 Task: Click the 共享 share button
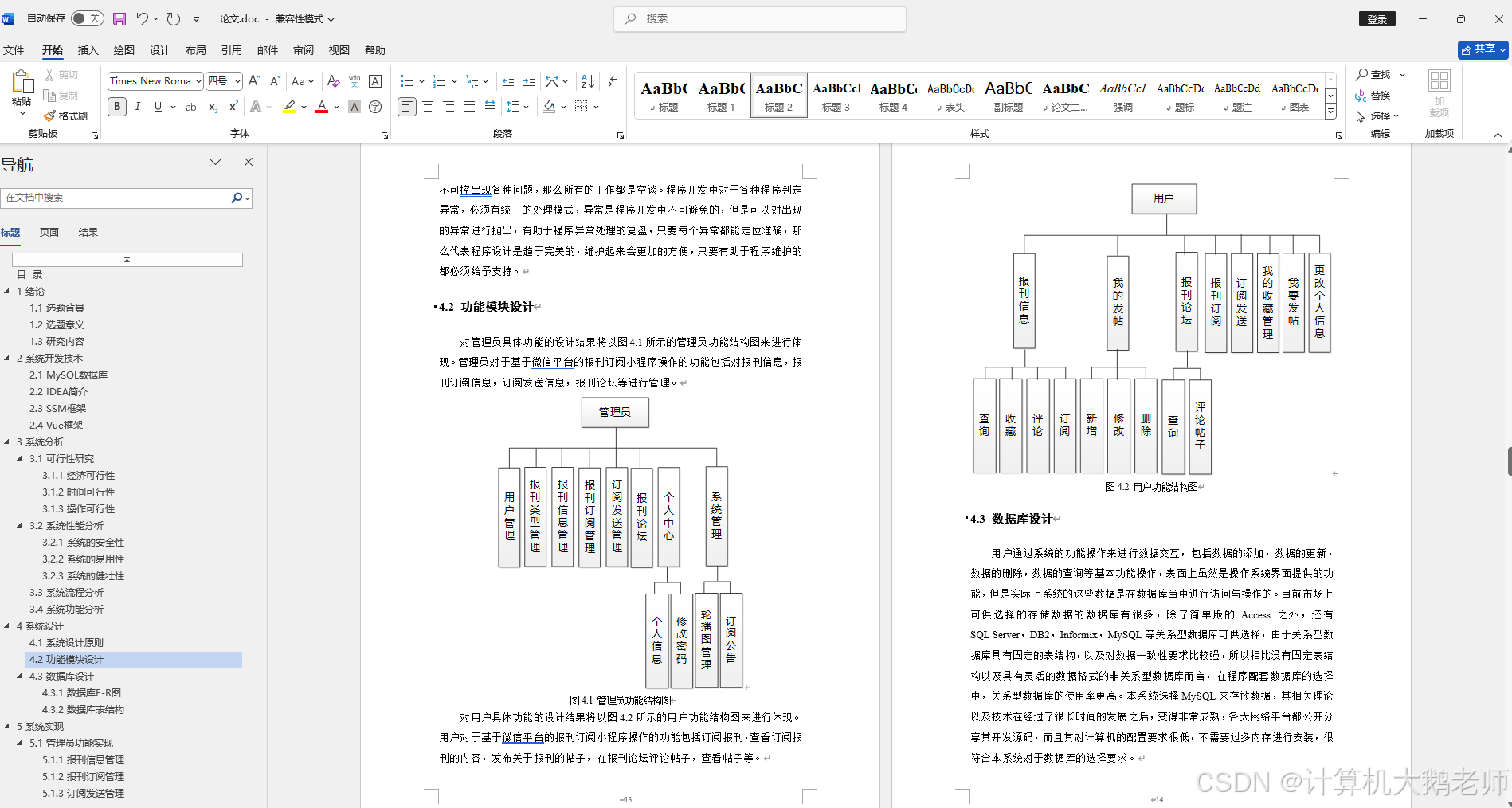(1483, 49)
